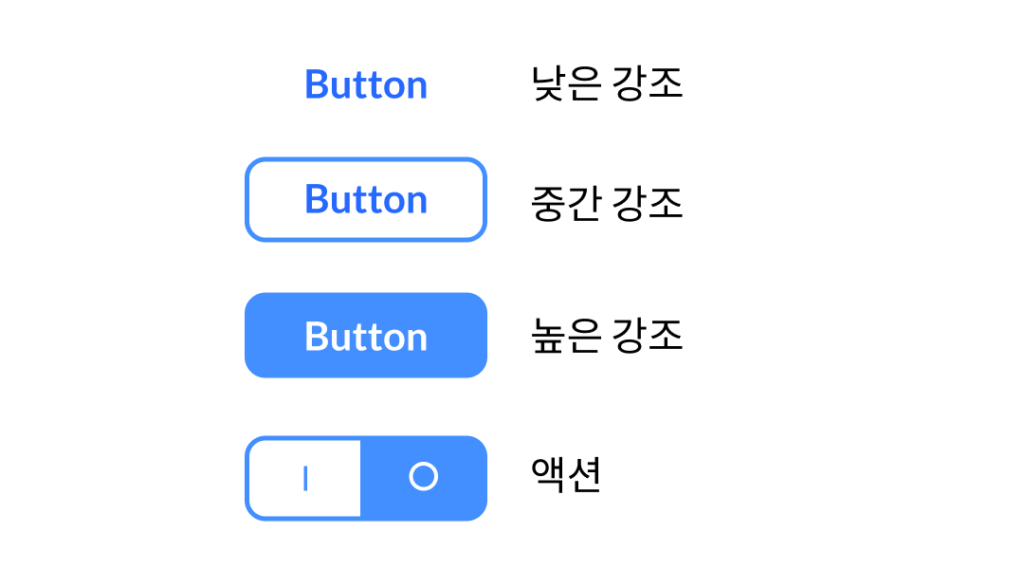
Task: Toggle the switch next to 액션
Action: tap(366, 478)
